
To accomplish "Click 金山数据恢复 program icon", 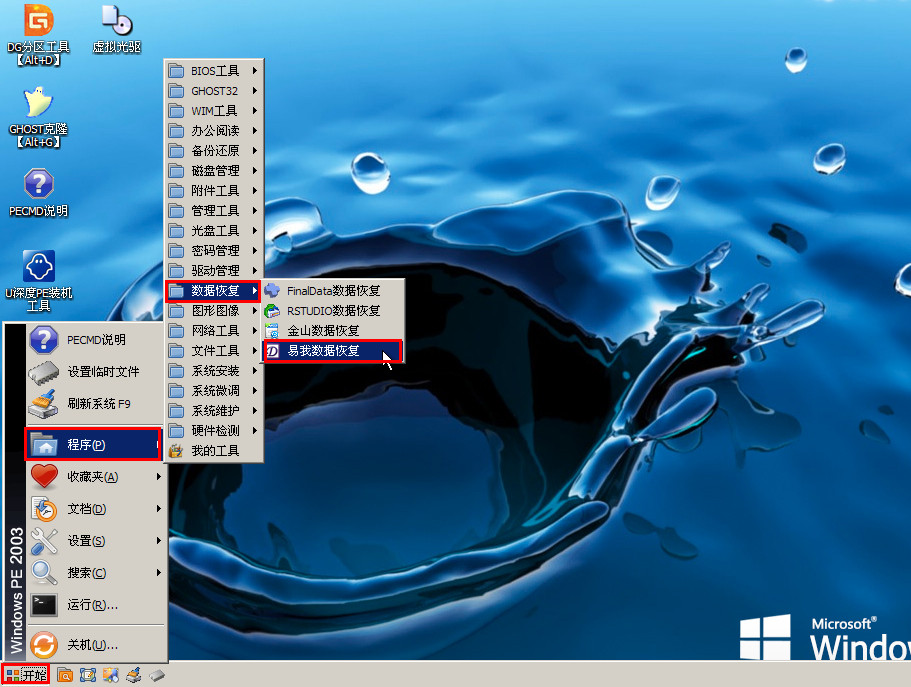I will pyautogui.click(x=272, y=331).
